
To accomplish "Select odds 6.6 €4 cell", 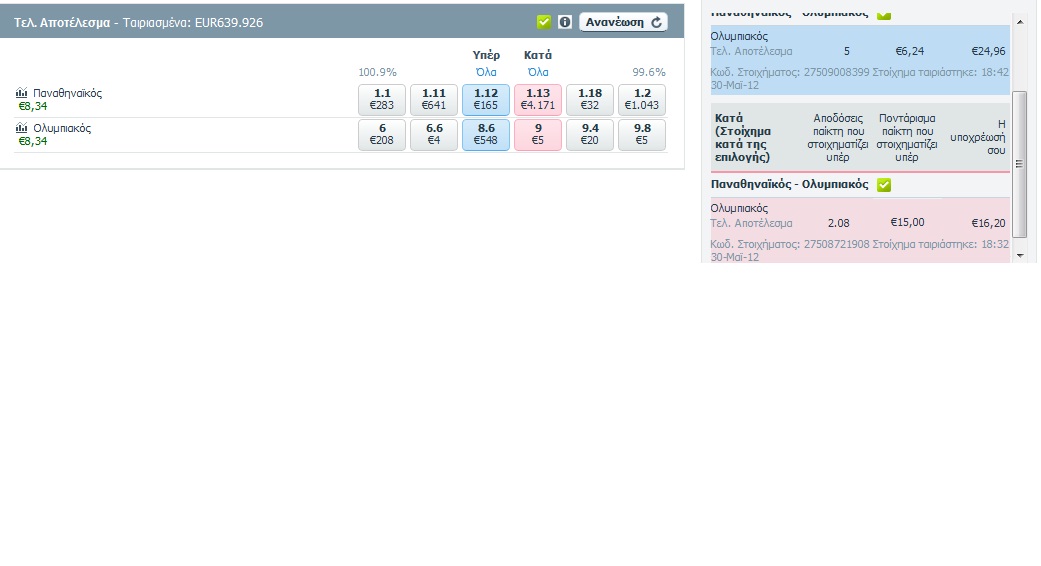I will tap(434, 135).
